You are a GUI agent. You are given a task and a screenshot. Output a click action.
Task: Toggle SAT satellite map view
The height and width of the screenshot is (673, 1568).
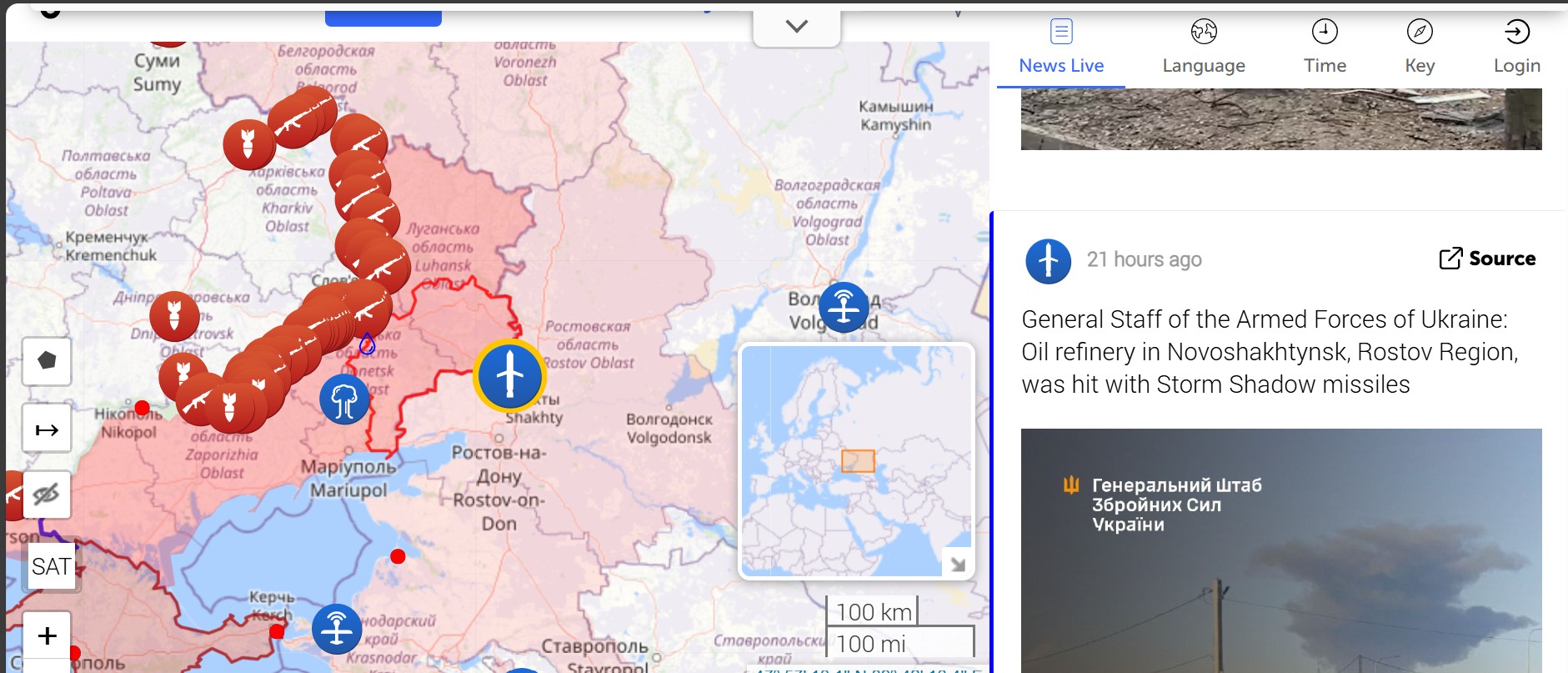pos(51,566)
